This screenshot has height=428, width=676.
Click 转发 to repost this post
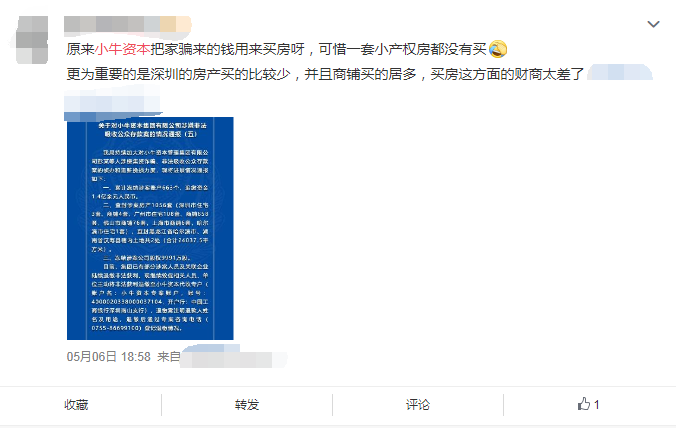click(247, 405)
